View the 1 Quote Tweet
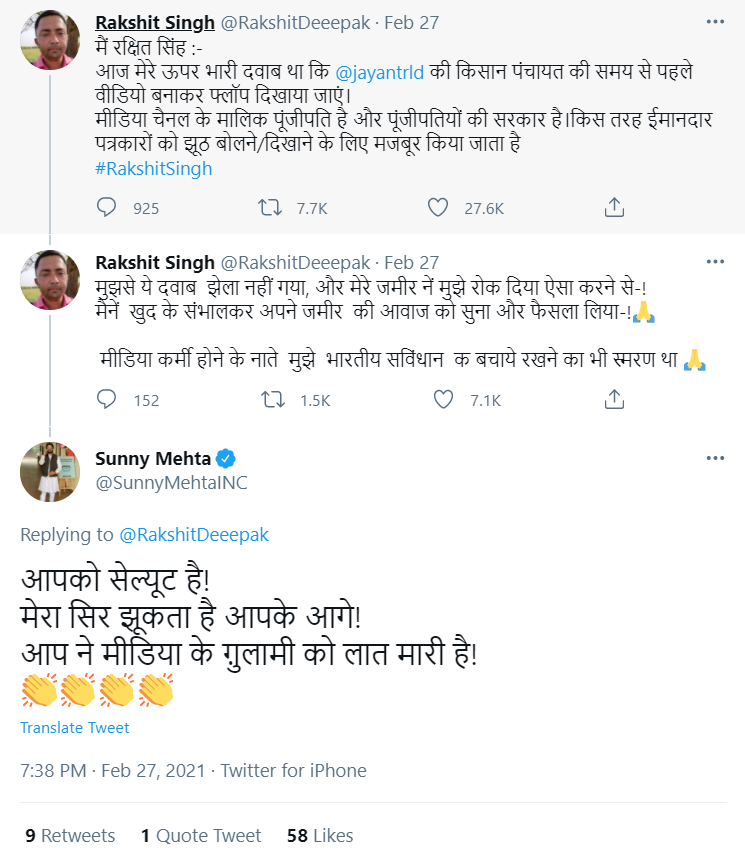This screenshot has height=859, width=745. coord(201,835)
